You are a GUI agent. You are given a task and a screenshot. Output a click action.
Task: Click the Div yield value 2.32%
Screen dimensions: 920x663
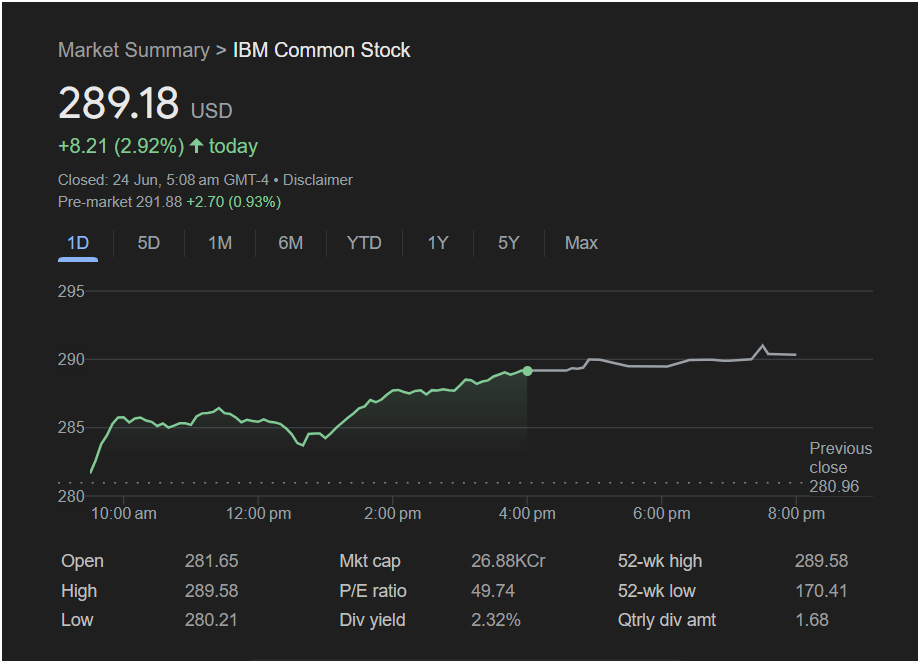click(x=496, y=620)
